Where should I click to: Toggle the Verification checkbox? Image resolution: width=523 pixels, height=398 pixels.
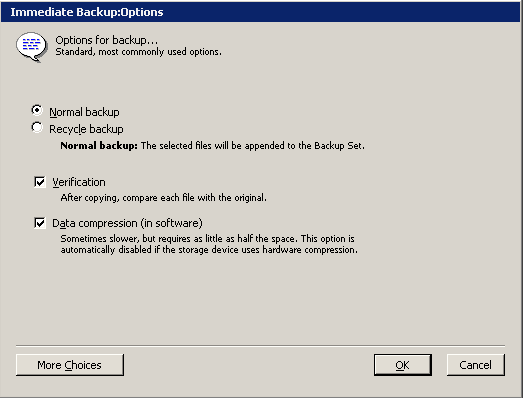[x=40, y=182]
